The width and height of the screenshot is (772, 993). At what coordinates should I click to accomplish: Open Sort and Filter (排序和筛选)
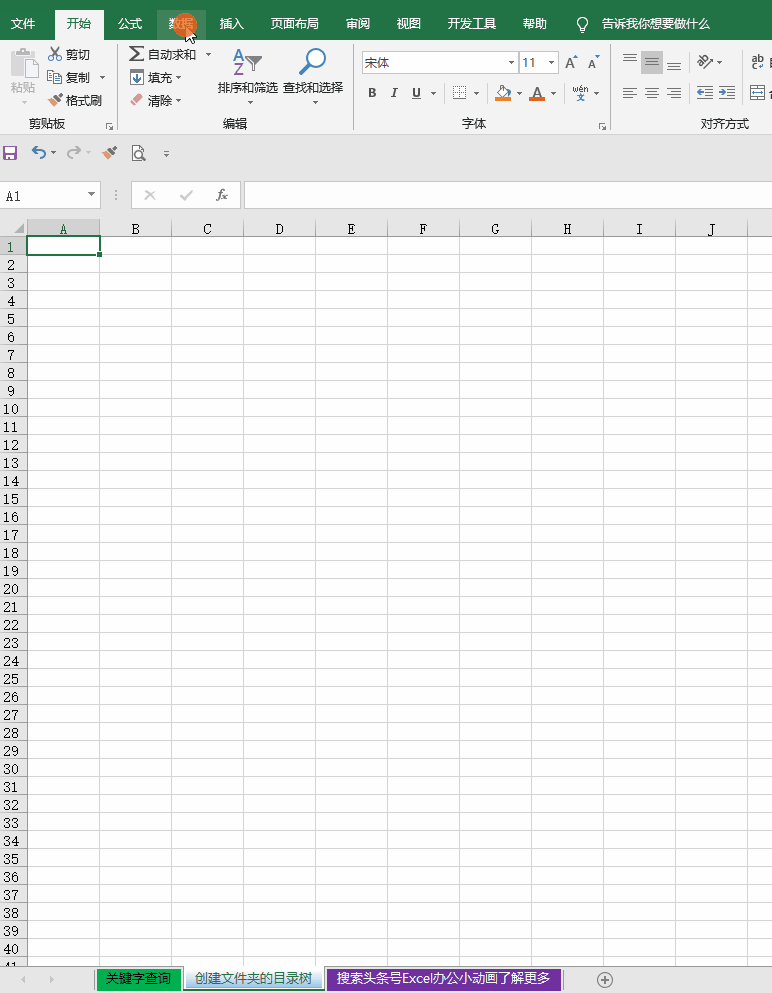[248, 76]
